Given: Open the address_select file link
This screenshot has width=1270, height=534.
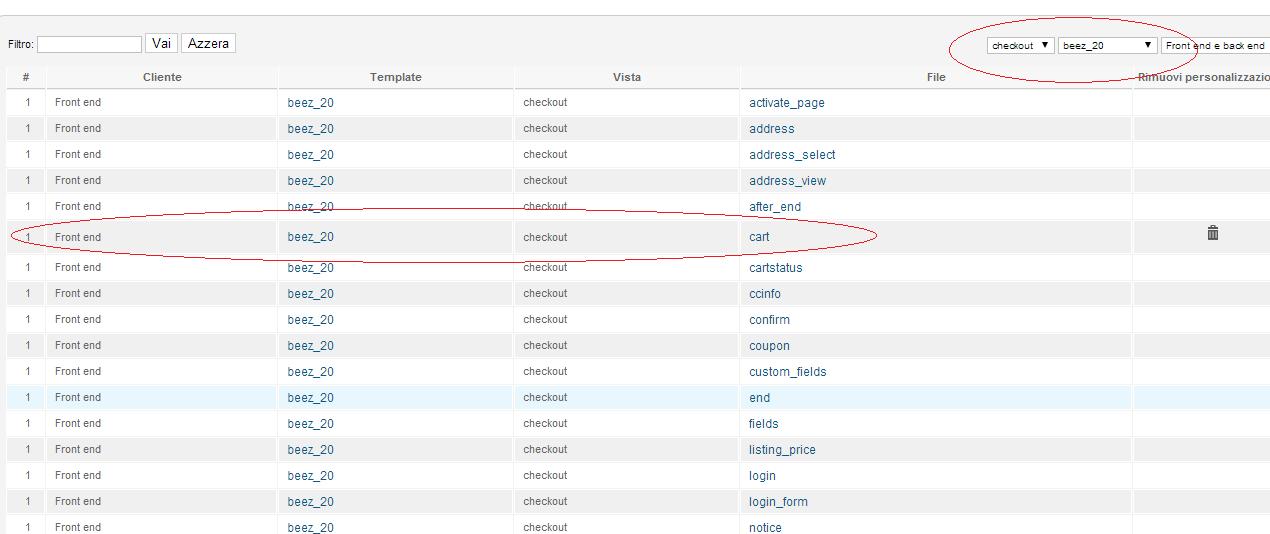Looking at the screenshot, I should 792,155.
